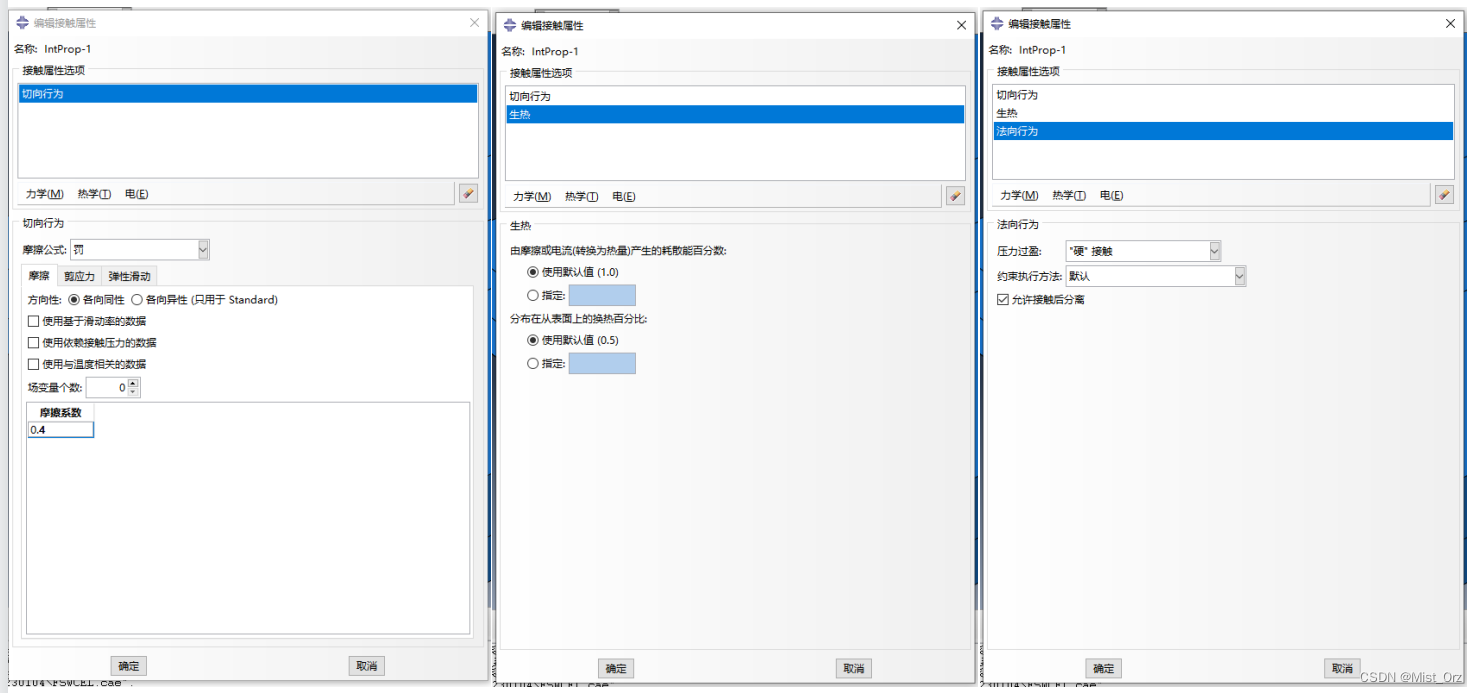Uncheck 允许接触后分离 checkbox
Viewport: 1477px width, 693px height.
(1004, 300)
